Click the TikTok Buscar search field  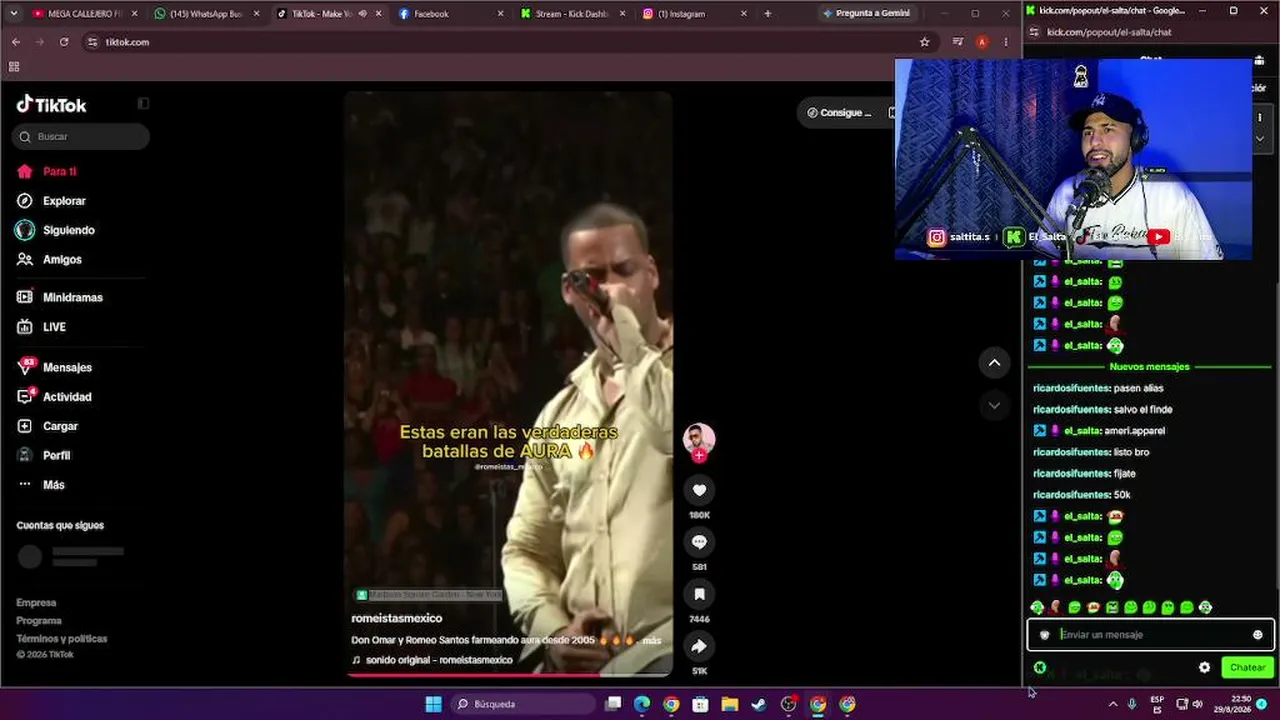(x=81, y=136)
